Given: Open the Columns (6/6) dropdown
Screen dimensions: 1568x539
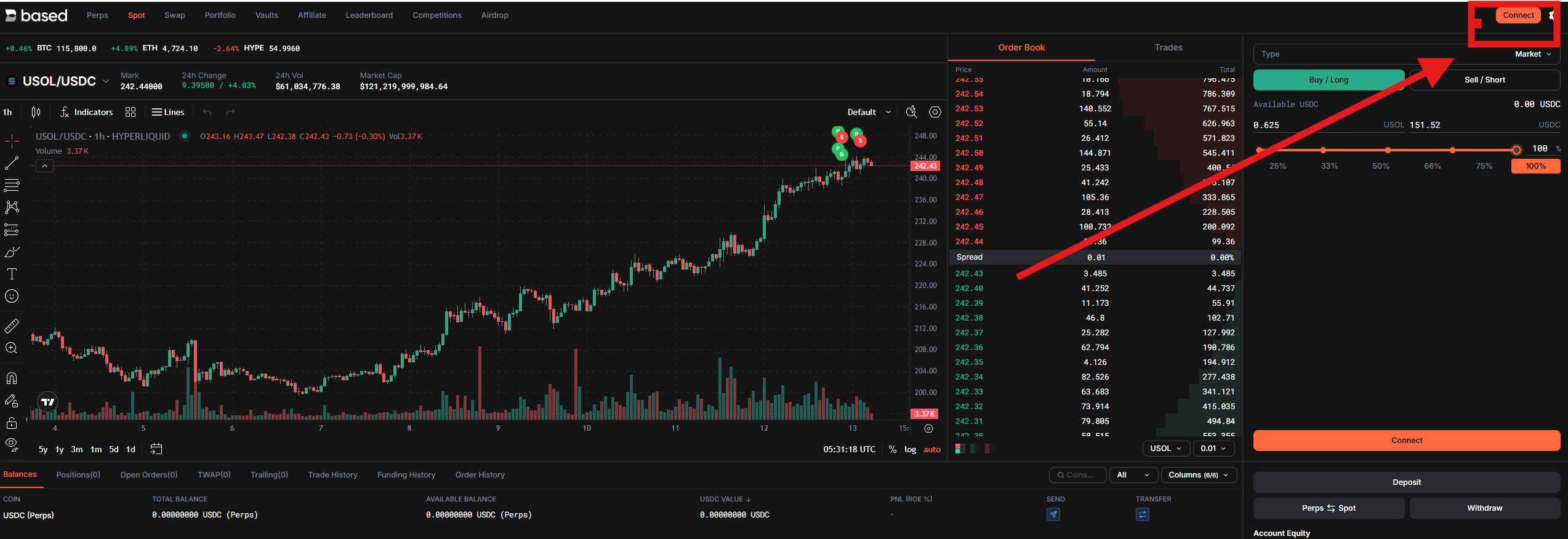Looking at the screenshot, I should pos(1199,475).
